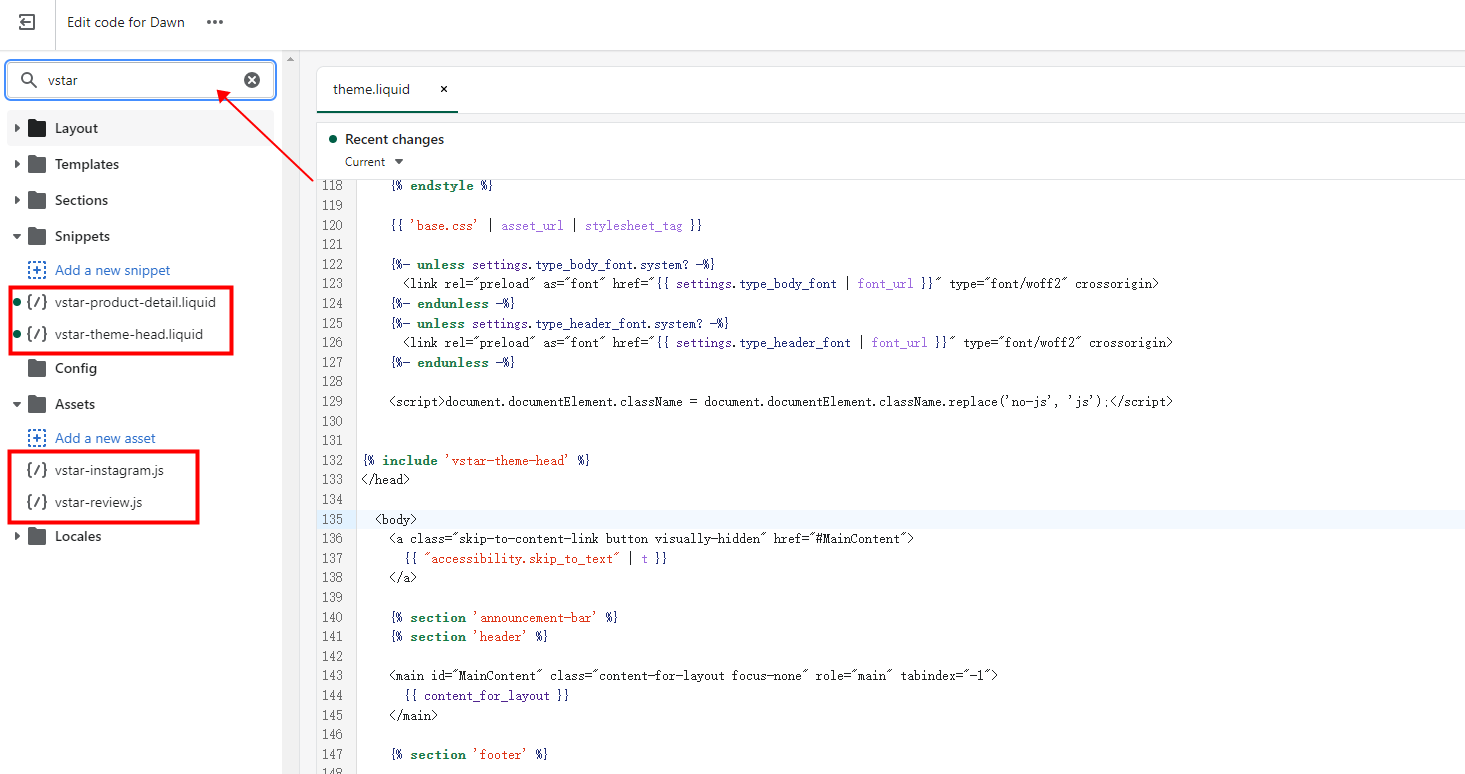Click the code icon of vstar-review.js
Screen dimensions: 1465x774
(x=37, y=502)
